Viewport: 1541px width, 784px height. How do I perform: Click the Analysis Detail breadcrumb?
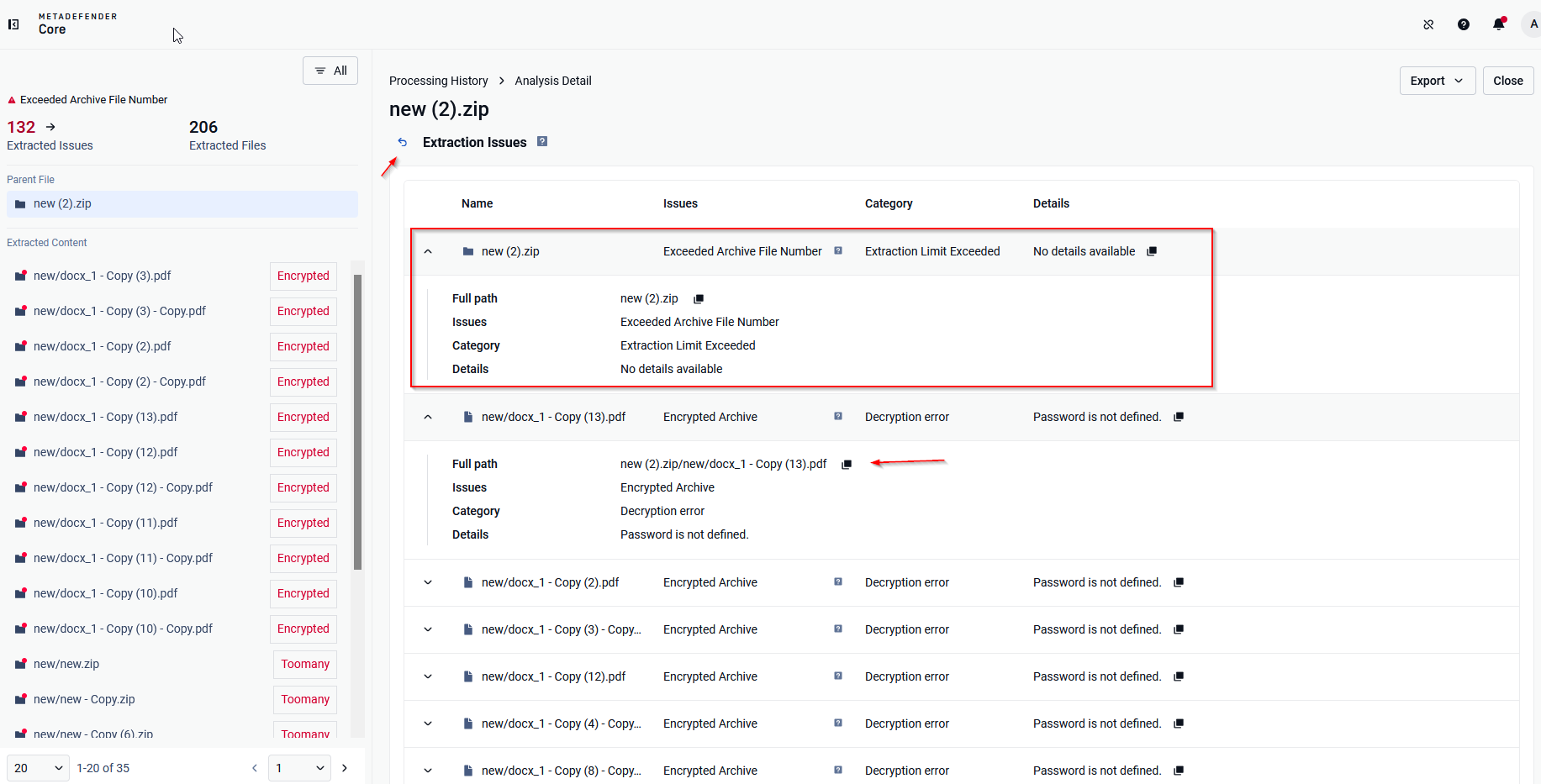pos(553,81)
